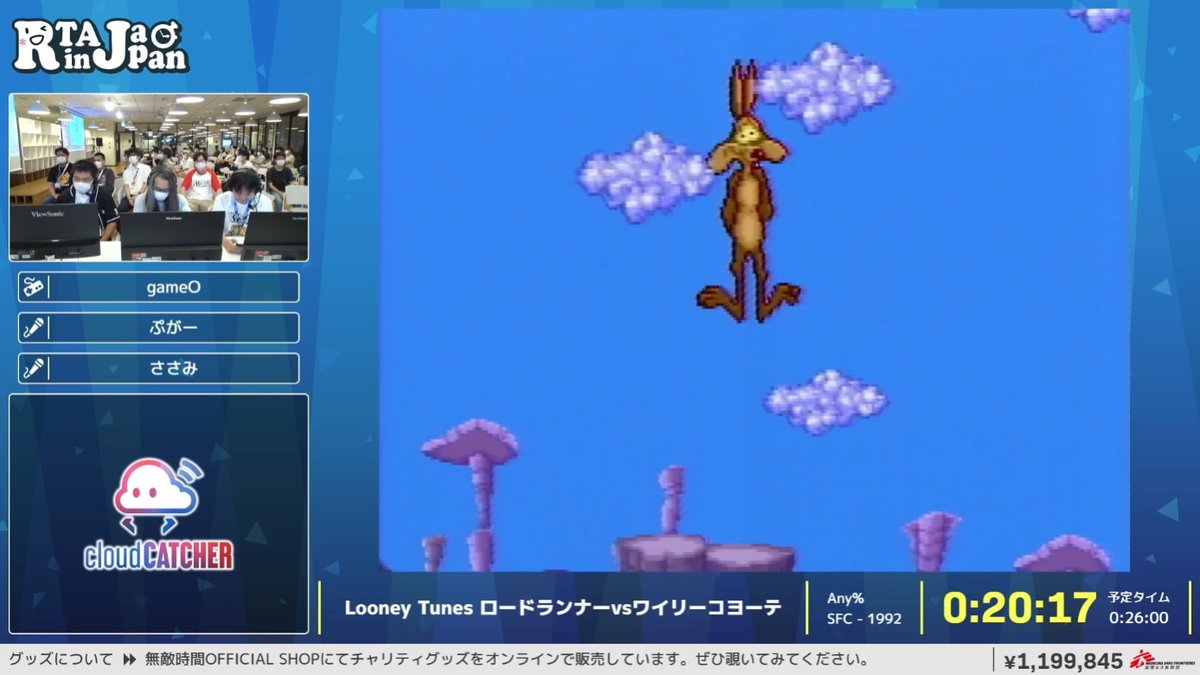Click the mushroom-shaped rock in the game
The height and width of the screenshot is (675, 1200).
point(472,495)
